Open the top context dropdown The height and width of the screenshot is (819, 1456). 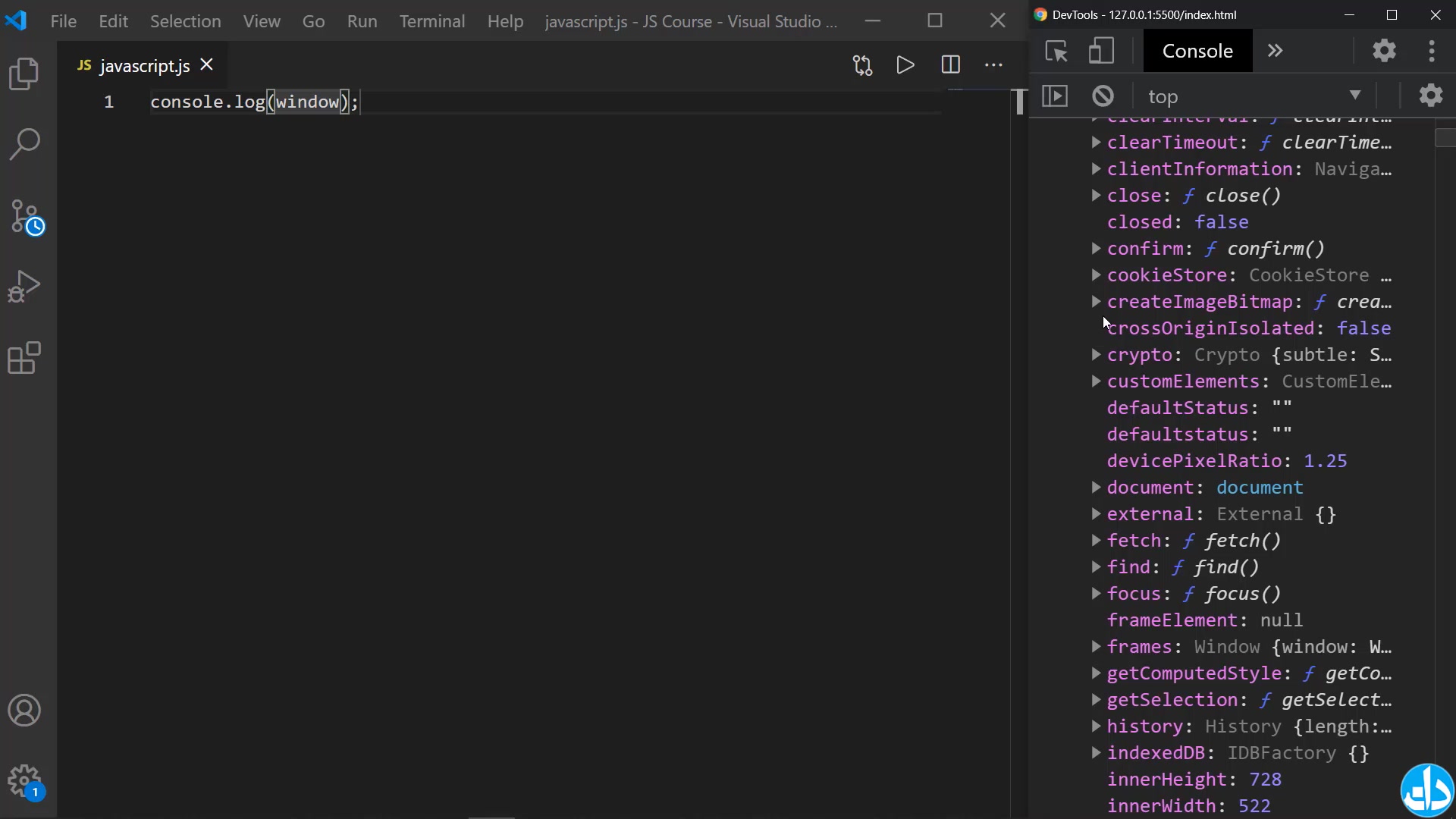click(x=1256, y=96)
